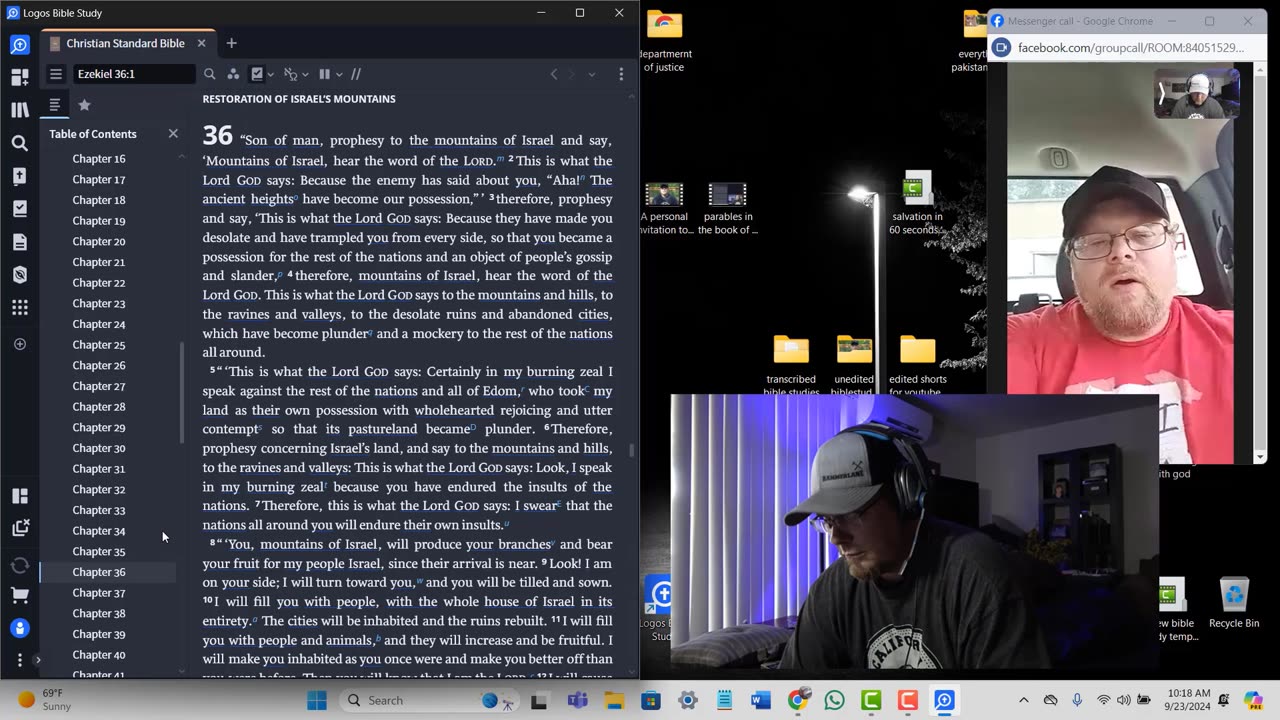Toggle the parallel resources double-slash icon
This screenshot has width=1280, height=720.
[x=355, y=74]
